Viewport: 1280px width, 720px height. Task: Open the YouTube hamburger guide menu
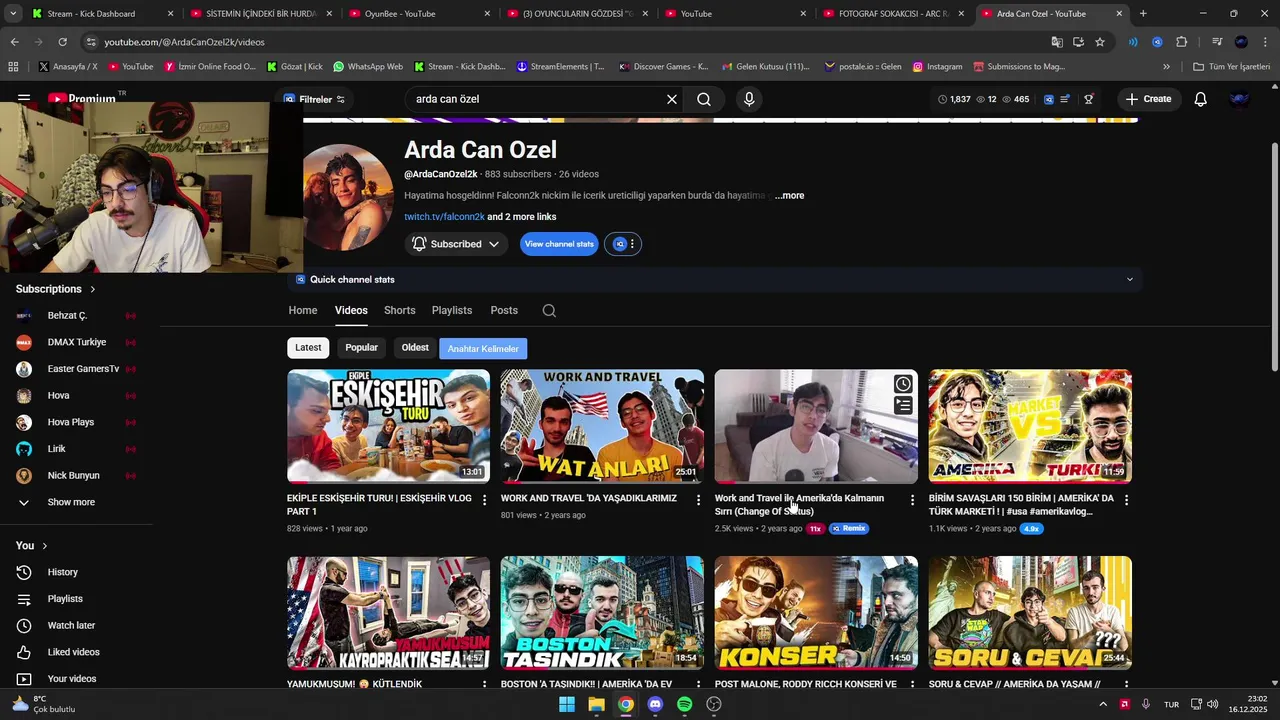point(24,99)
